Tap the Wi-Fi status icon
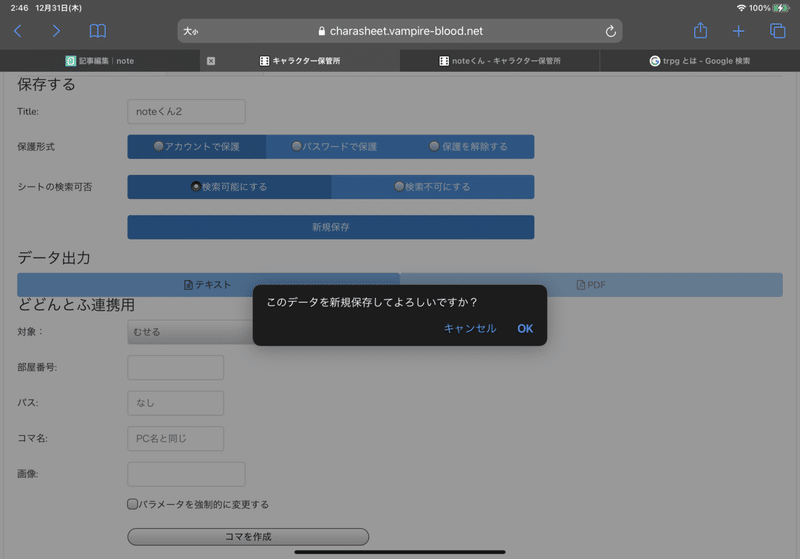Viewport: 800px width, 559px height. pos(741,8)
